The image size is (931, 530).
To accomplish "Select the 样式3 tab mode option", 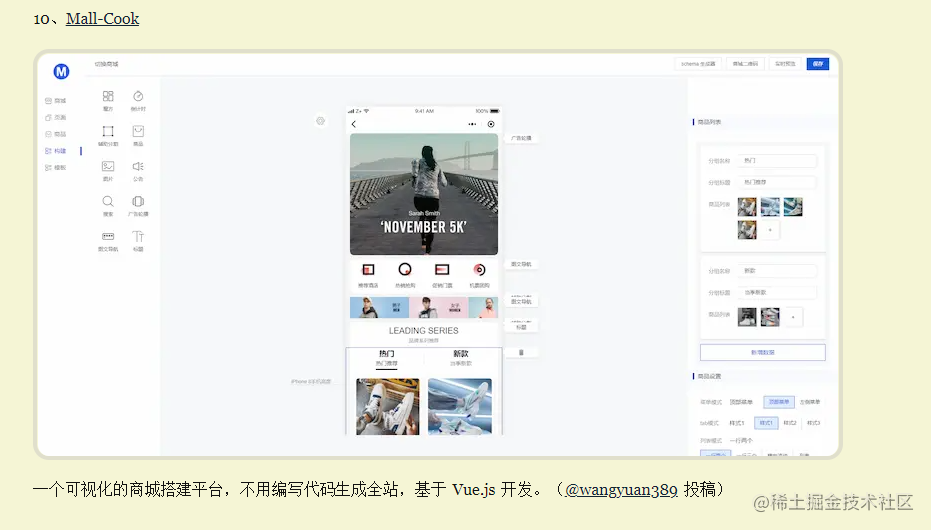I will (813, 423).
